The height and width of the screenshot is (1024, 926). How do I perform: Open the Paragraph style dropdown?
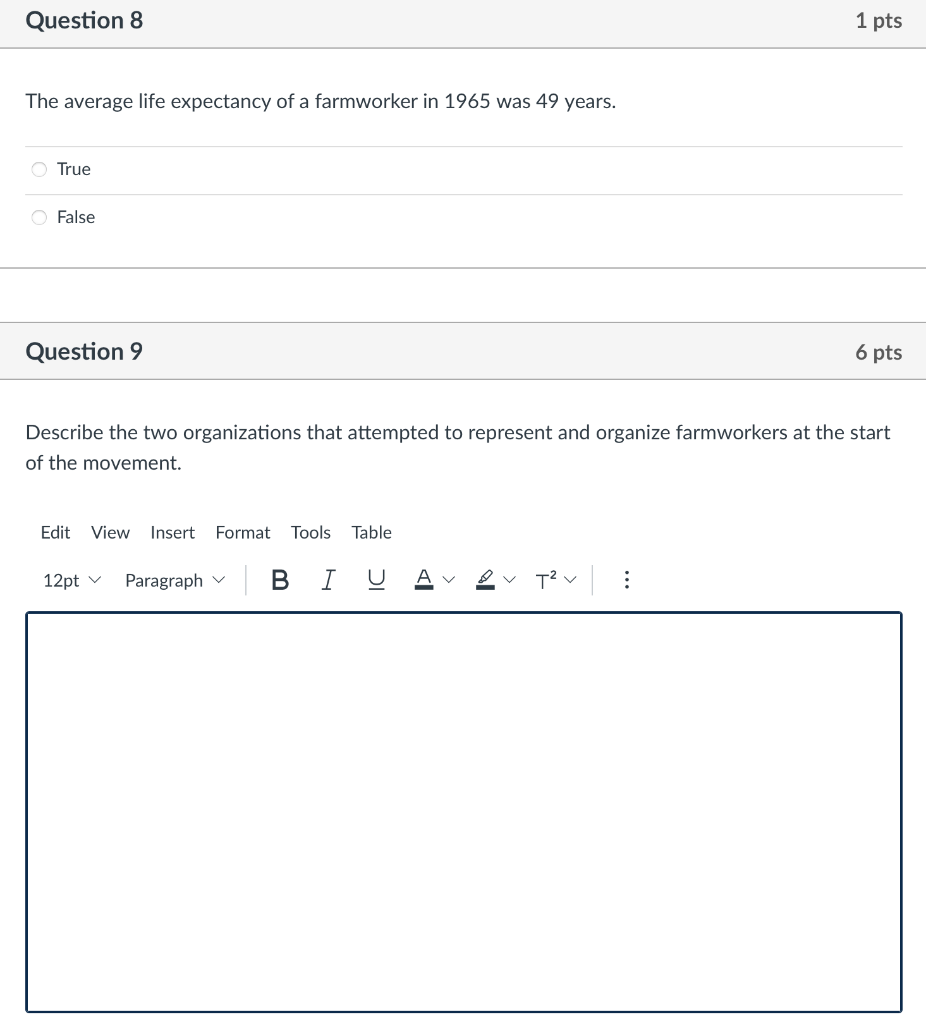(174, 580)
